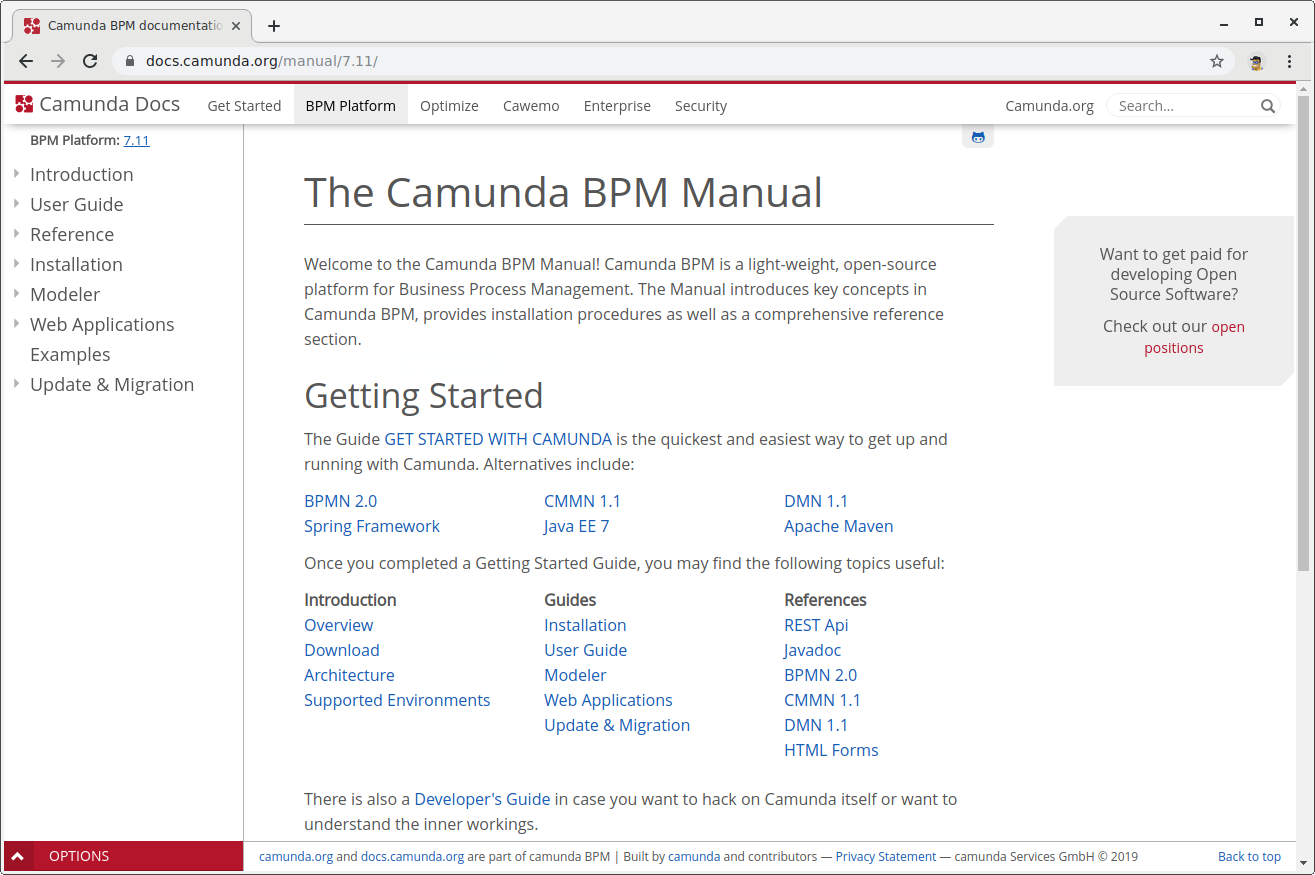1315x875 pixels.
Task: Open a new browser tab
Action: pyautogui.click(x=274, y=26)
